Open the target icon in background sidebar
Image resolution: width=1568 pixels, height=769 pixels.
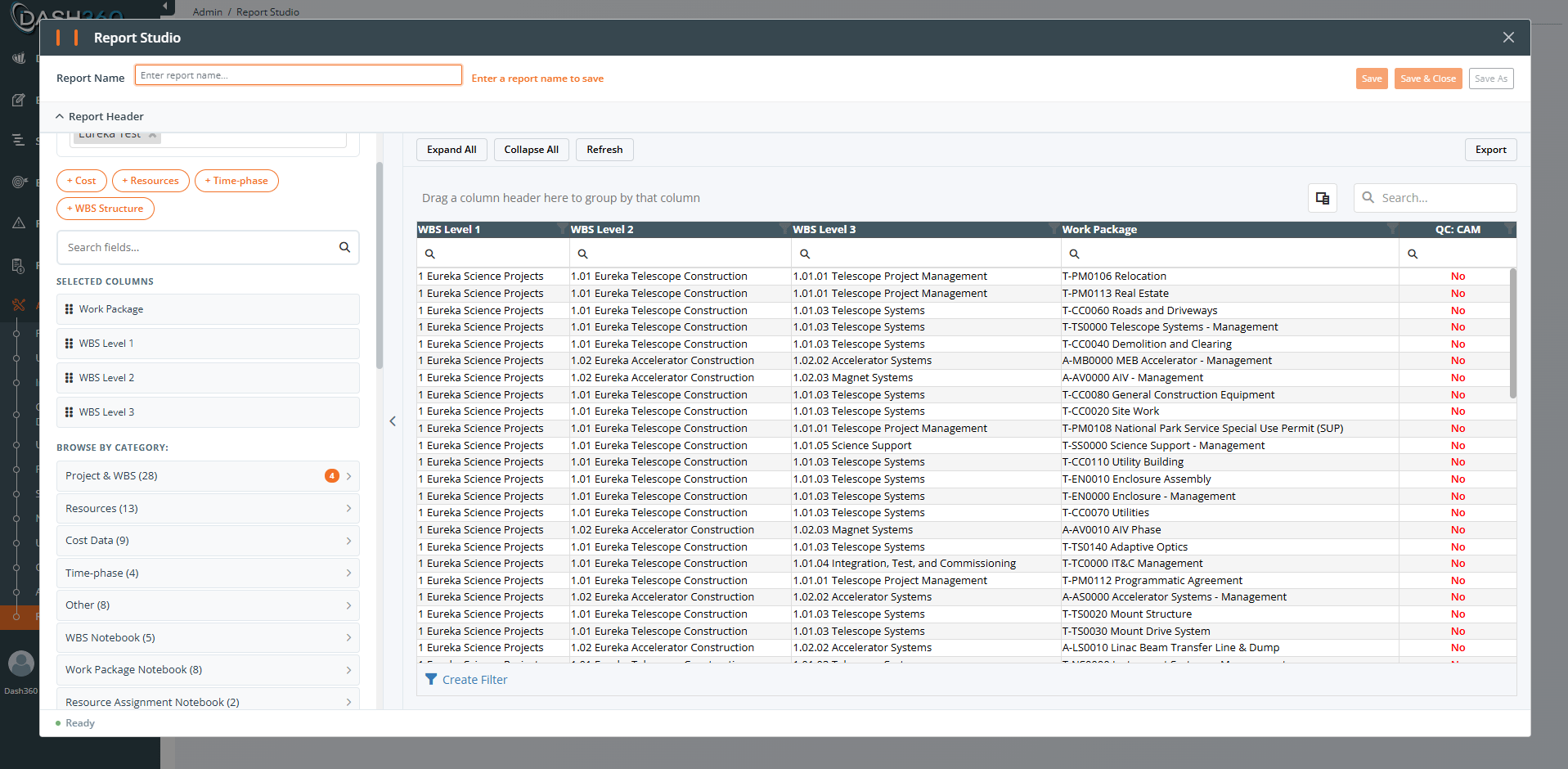click(x=19, y=182)
